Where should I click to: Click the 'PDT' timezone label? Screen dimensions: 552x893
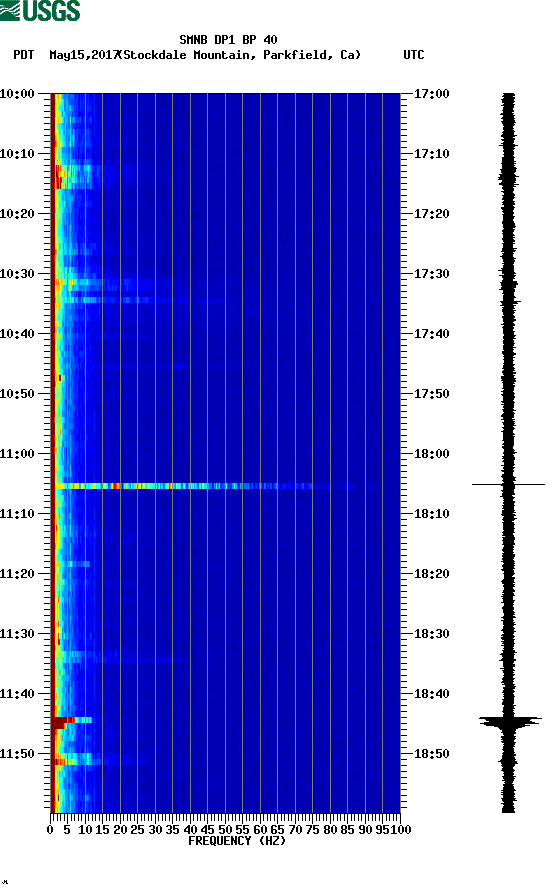point(24,55)
